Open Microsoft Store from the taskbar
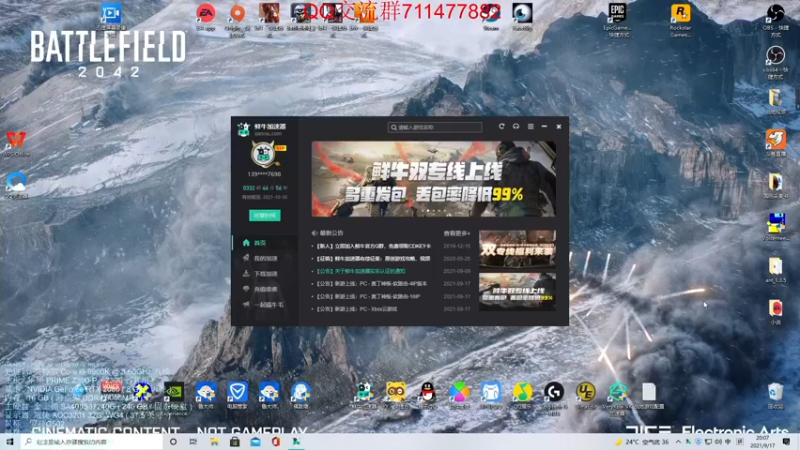 tap(235, 442)
